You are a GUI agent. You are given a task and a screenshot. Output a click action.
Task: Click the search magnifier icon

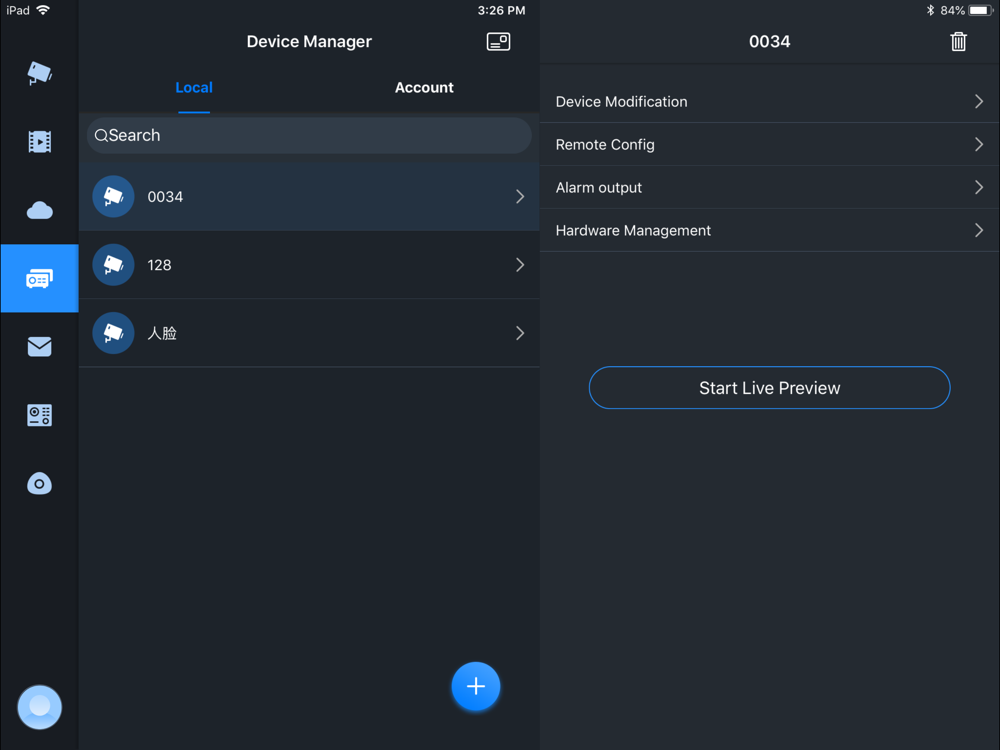(x=101, y=135)
